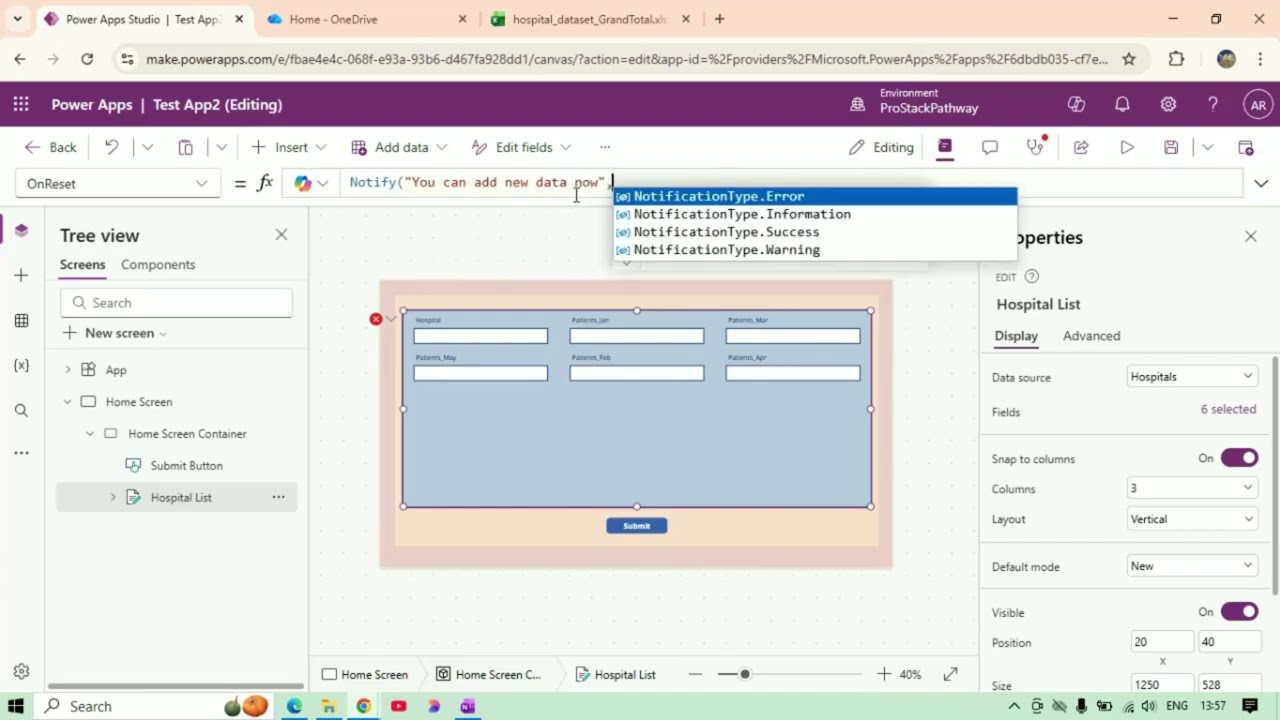Expand the formula bar chevron
Image resolution: width=1280 pixels, height=720 pixels.
pos(1260,183)
